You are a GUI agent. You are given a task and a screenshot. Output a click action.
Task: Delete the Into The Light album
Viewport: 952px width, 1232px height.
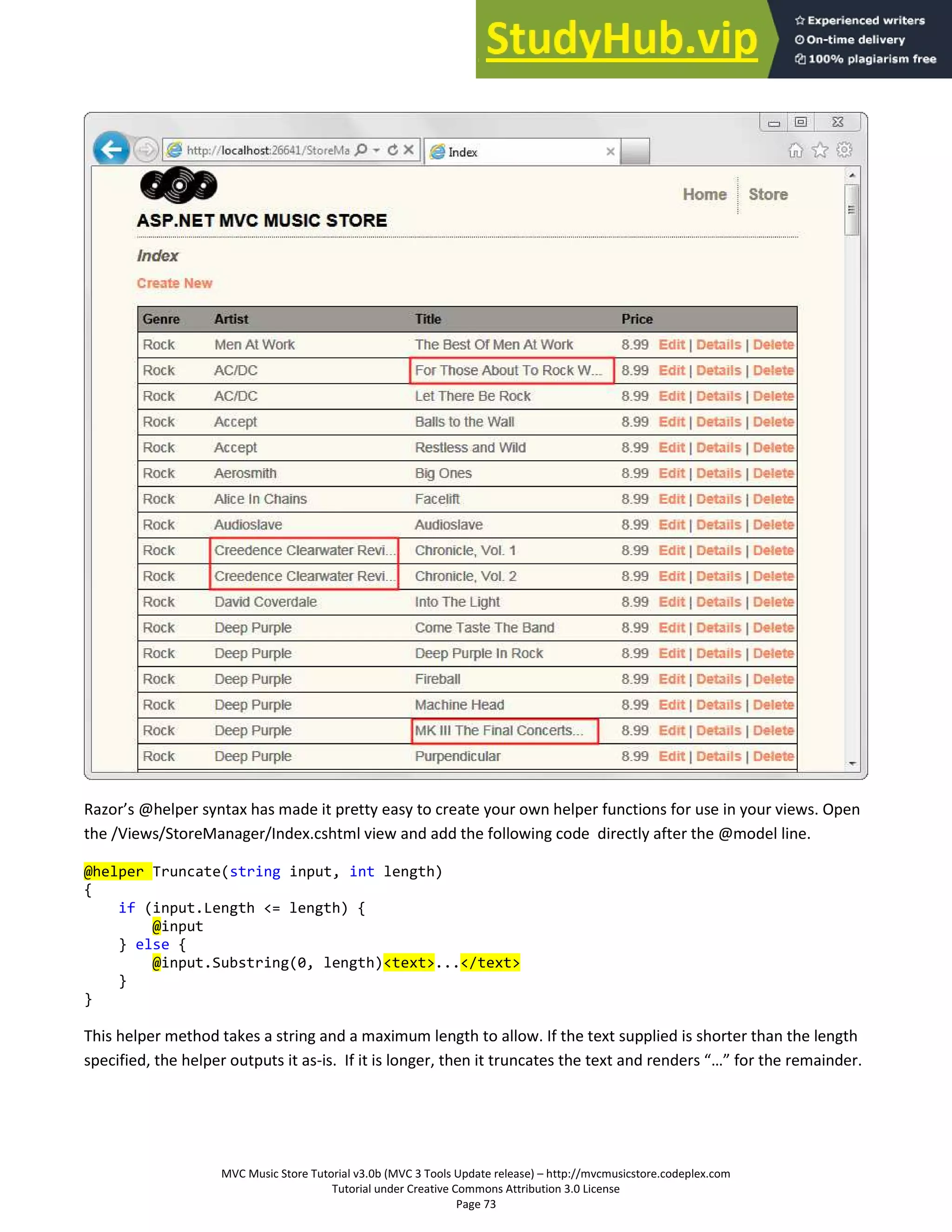773,602
